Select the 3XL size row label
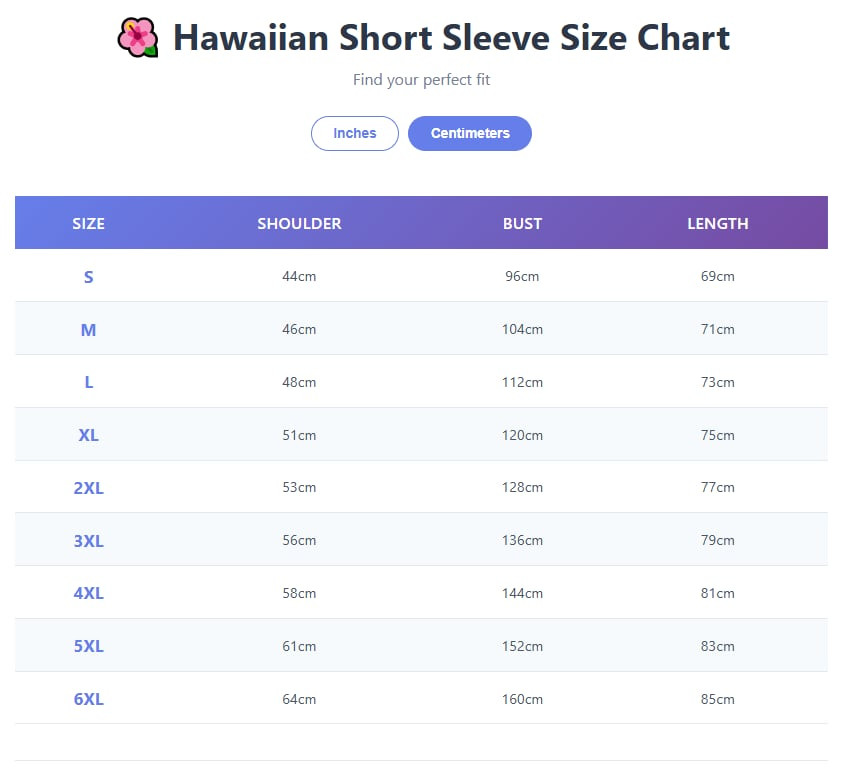Screen dimensions: 841x780 click(88, 541)
